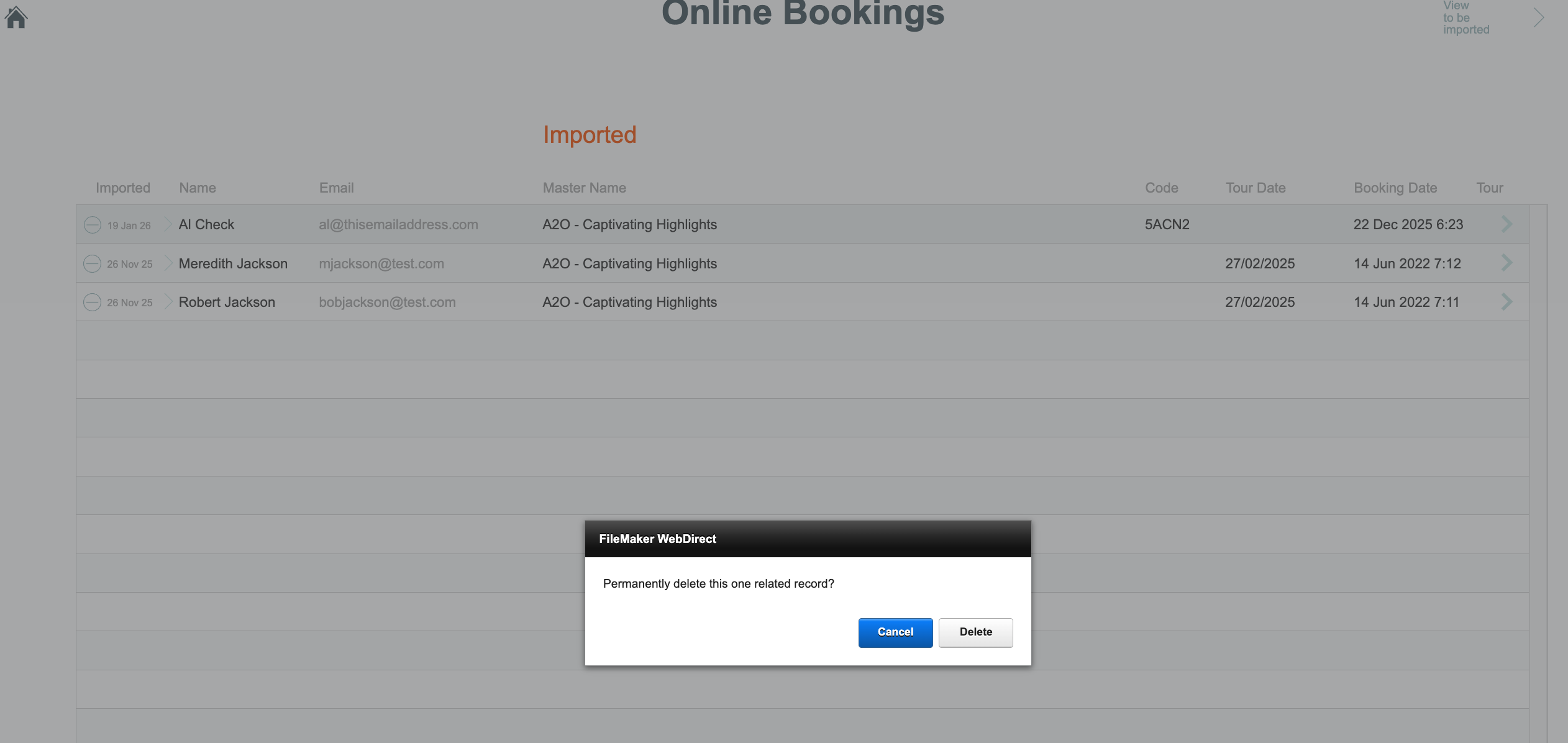
Task: Click email al@thisemailaddress.com
Action: (398, 225)
